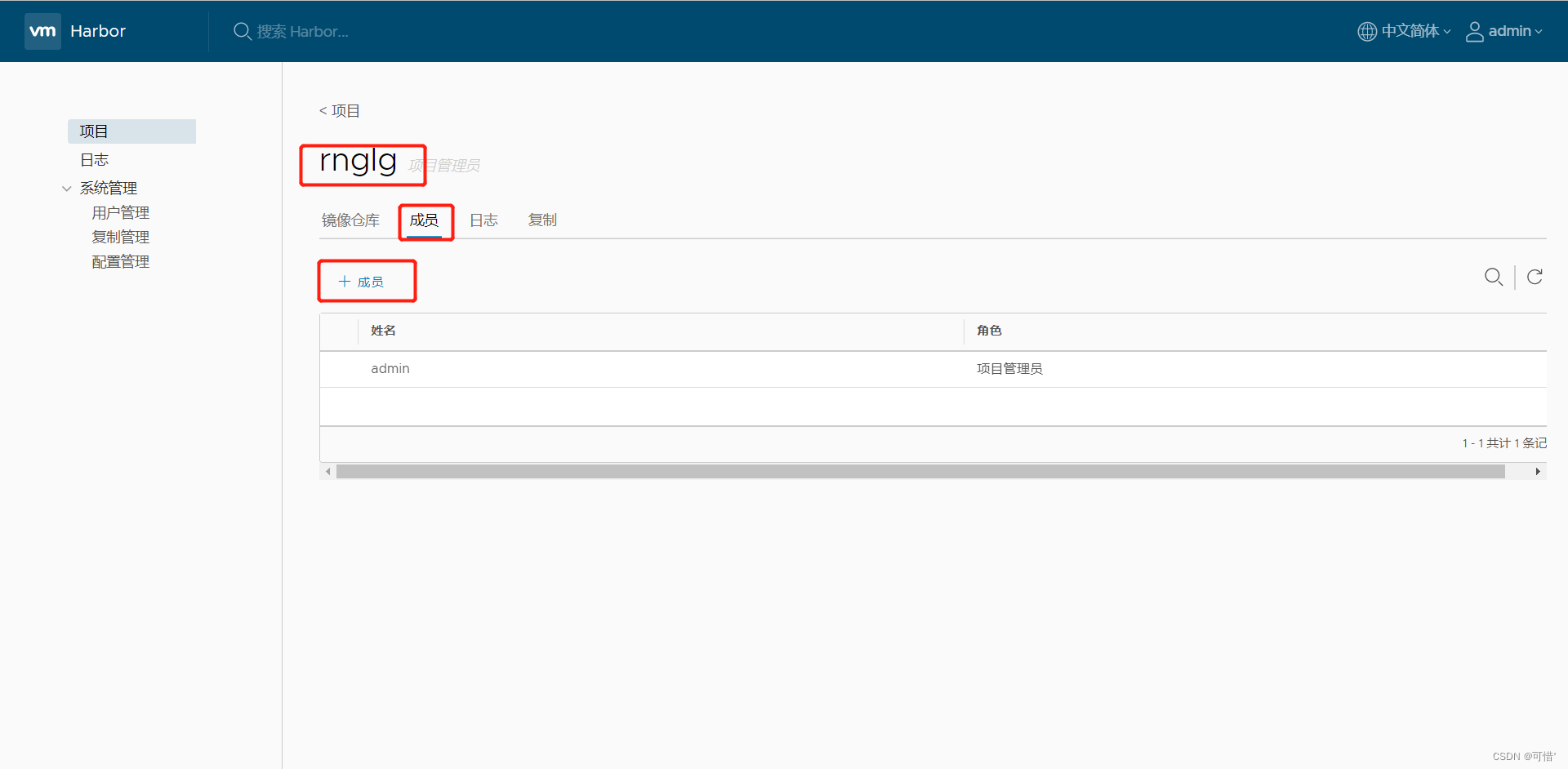Click the Harbor title link
Screen dimensions: 1568x769
98,31
